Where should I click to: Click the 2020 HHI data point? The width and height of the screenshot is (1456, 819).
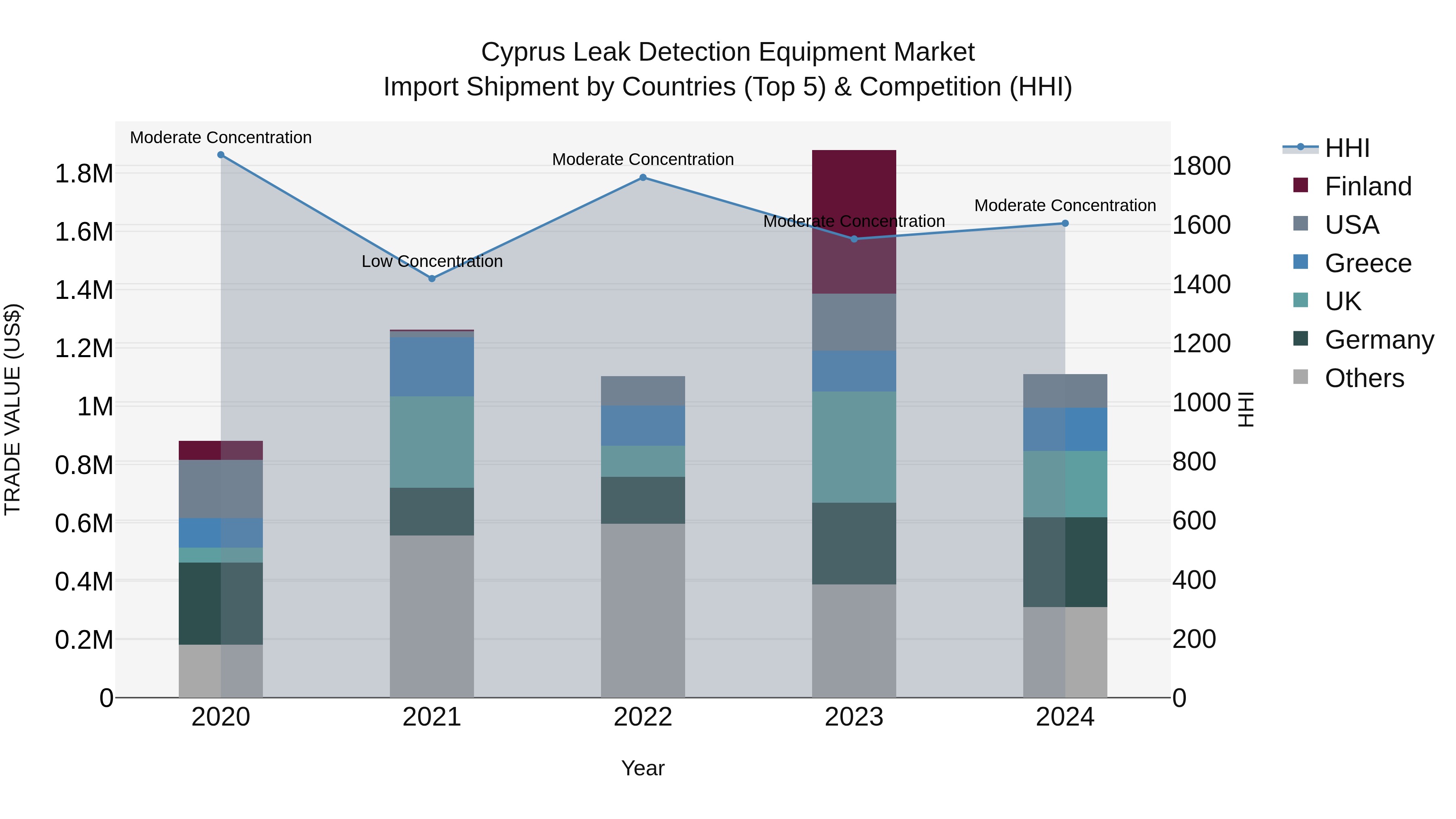(221, 155)
